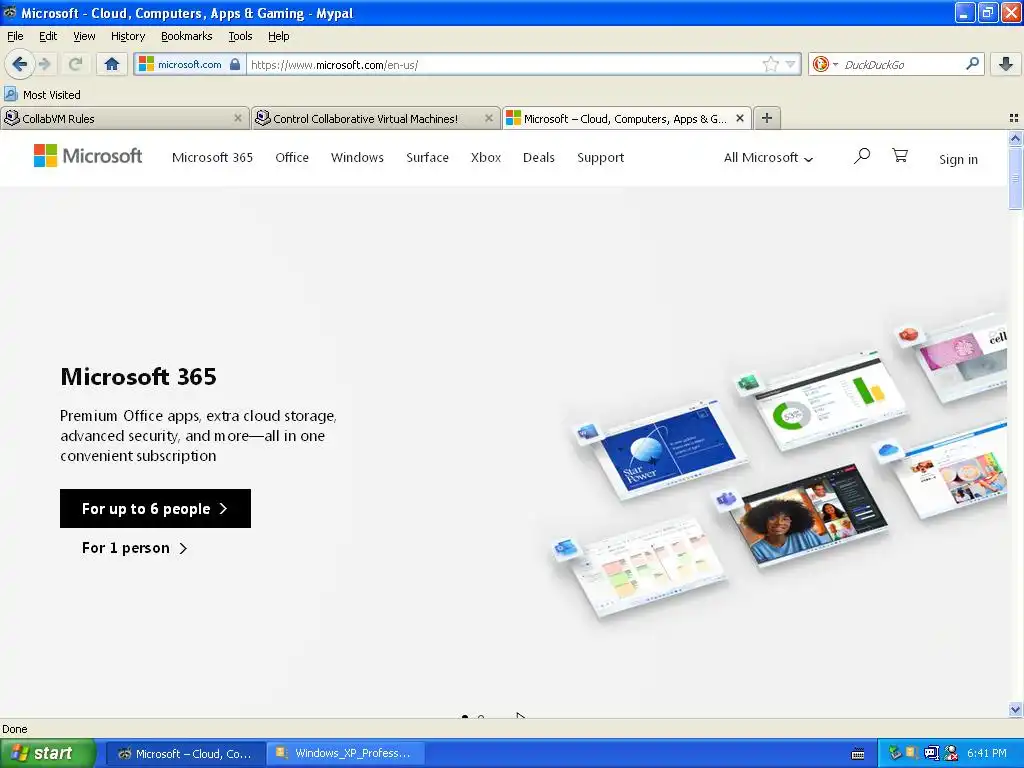
Task: Open the keyboard icon in the taskbar
Action: pos(858,754)
